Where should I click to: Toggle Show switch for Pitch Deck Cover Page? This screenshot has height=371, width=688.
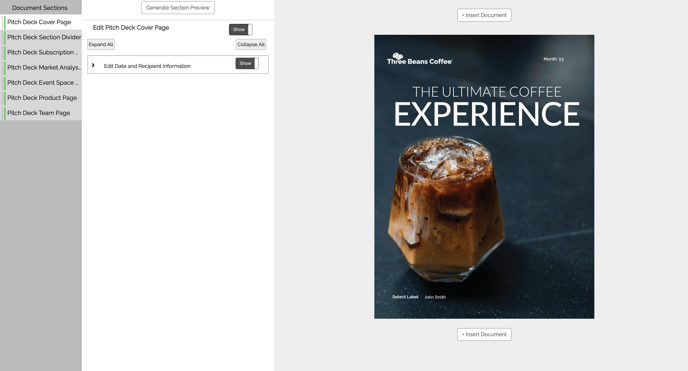click(x=240, y=29)
